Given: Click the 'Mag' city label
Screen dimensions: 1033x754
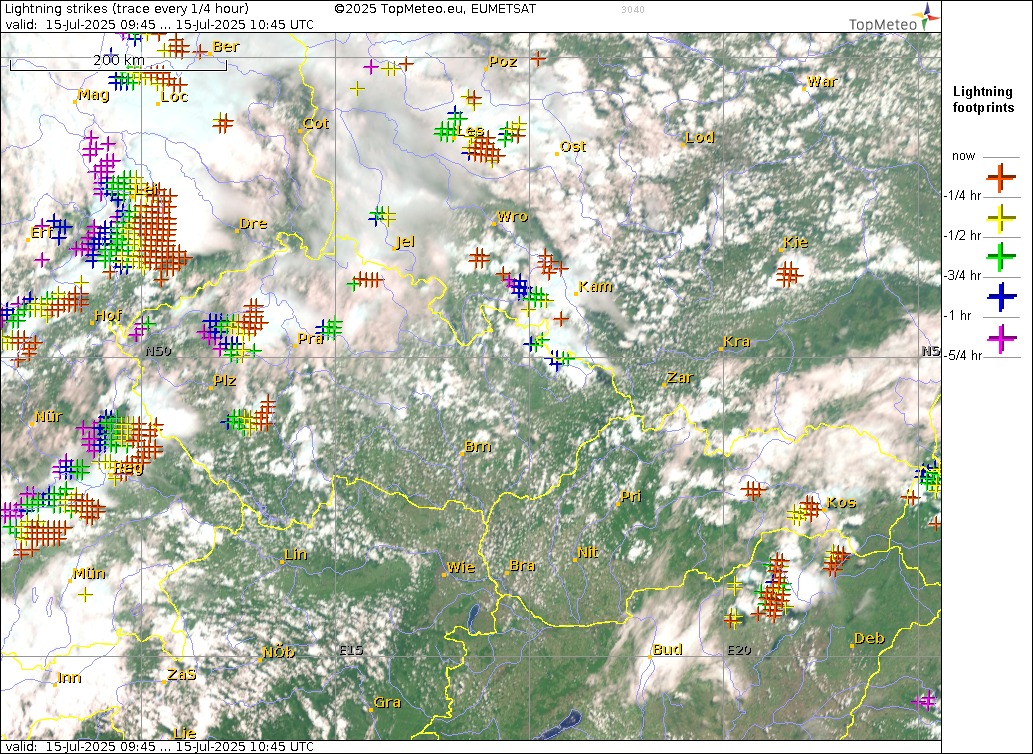Looking at the screenshot, I should click(x=94, y=95).
